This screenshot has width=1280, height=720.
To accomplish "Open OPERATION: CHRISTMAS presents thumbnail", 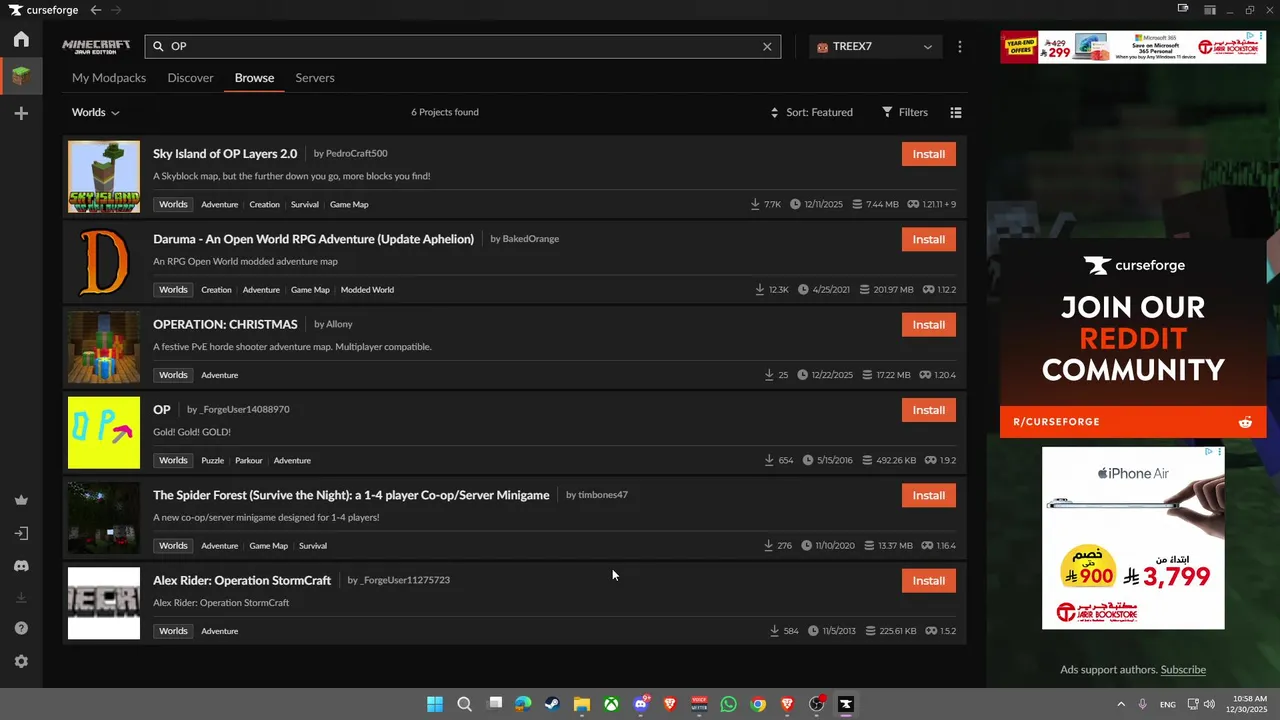I will pos(104,348).
